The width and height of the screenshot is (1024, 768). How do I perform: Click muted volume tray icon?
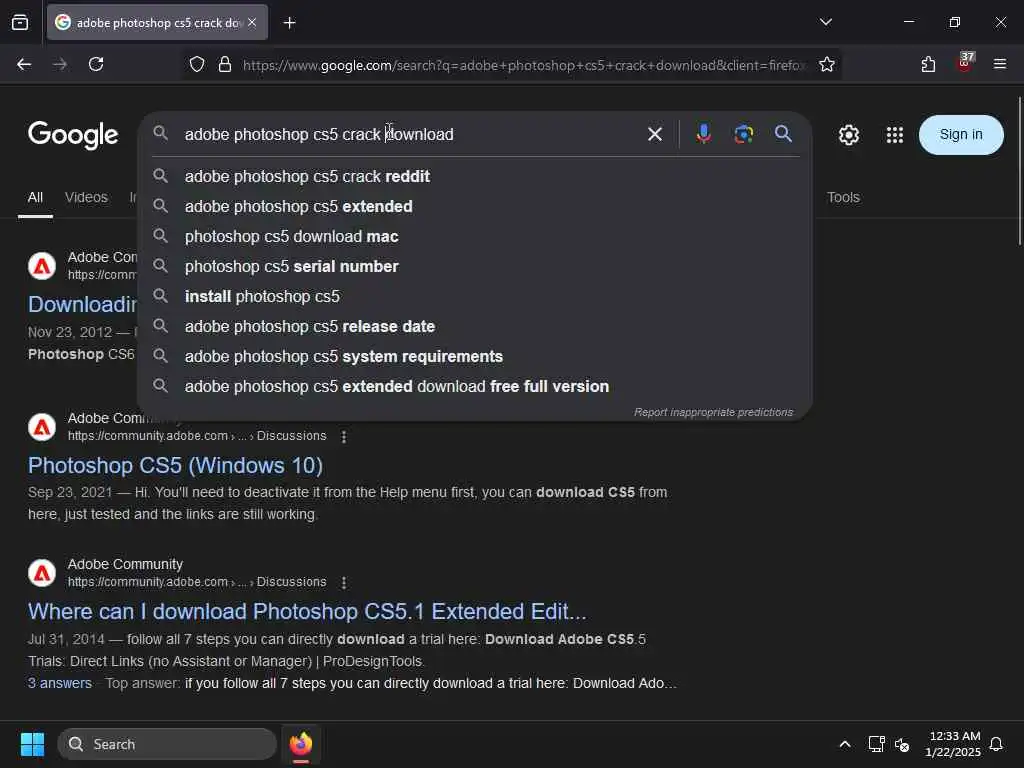[902, 744]
